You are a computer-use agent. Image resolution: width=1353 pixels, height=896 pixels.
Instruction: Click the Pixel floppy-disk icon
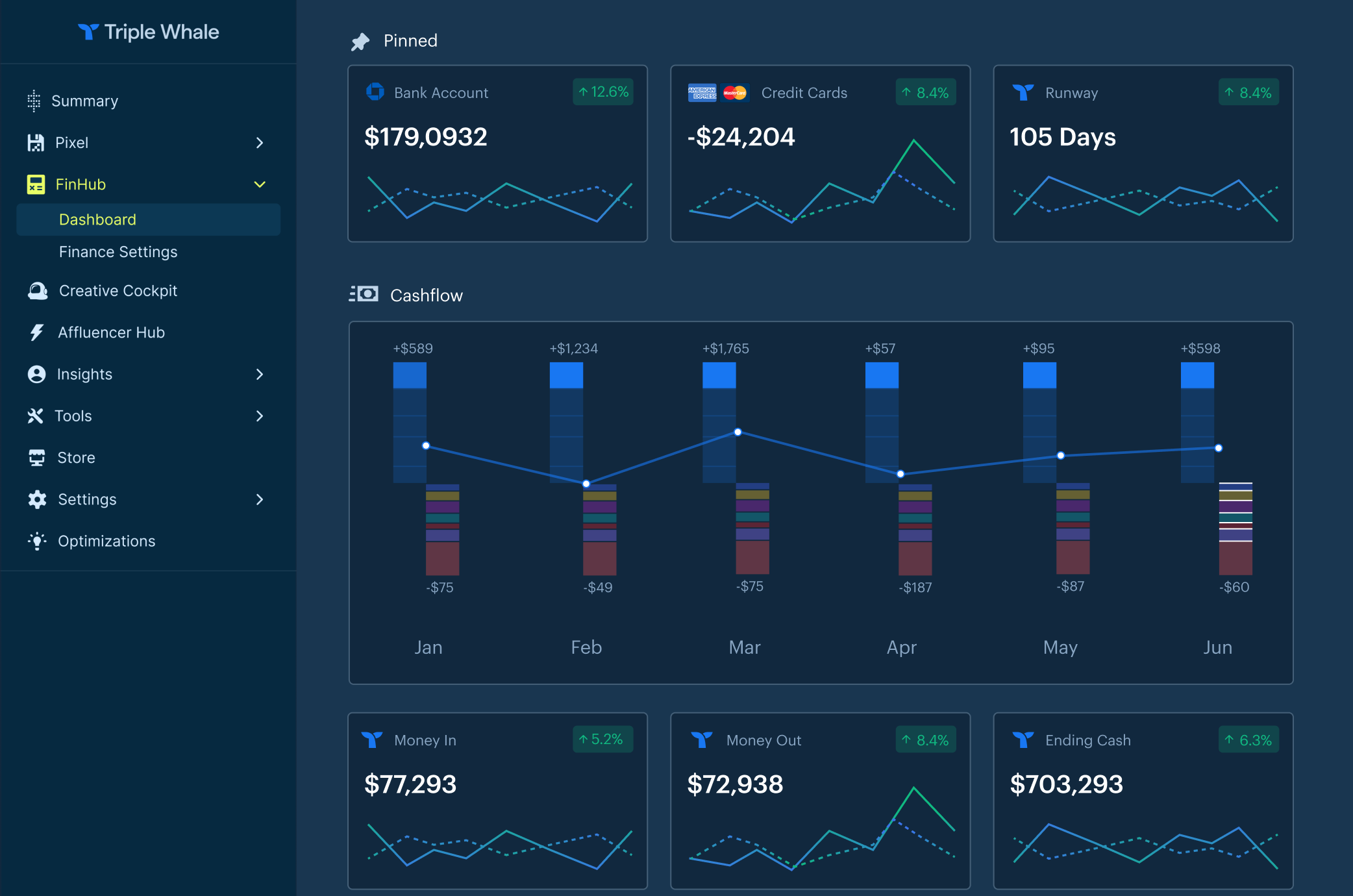tap(36, 143)
